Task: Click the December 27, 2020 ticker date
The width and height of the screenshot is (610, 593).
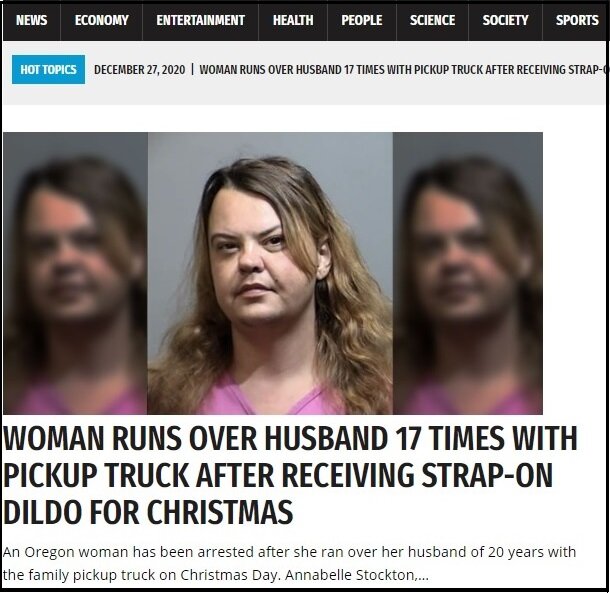Action: pyautogui.click(x=140, y=70)
